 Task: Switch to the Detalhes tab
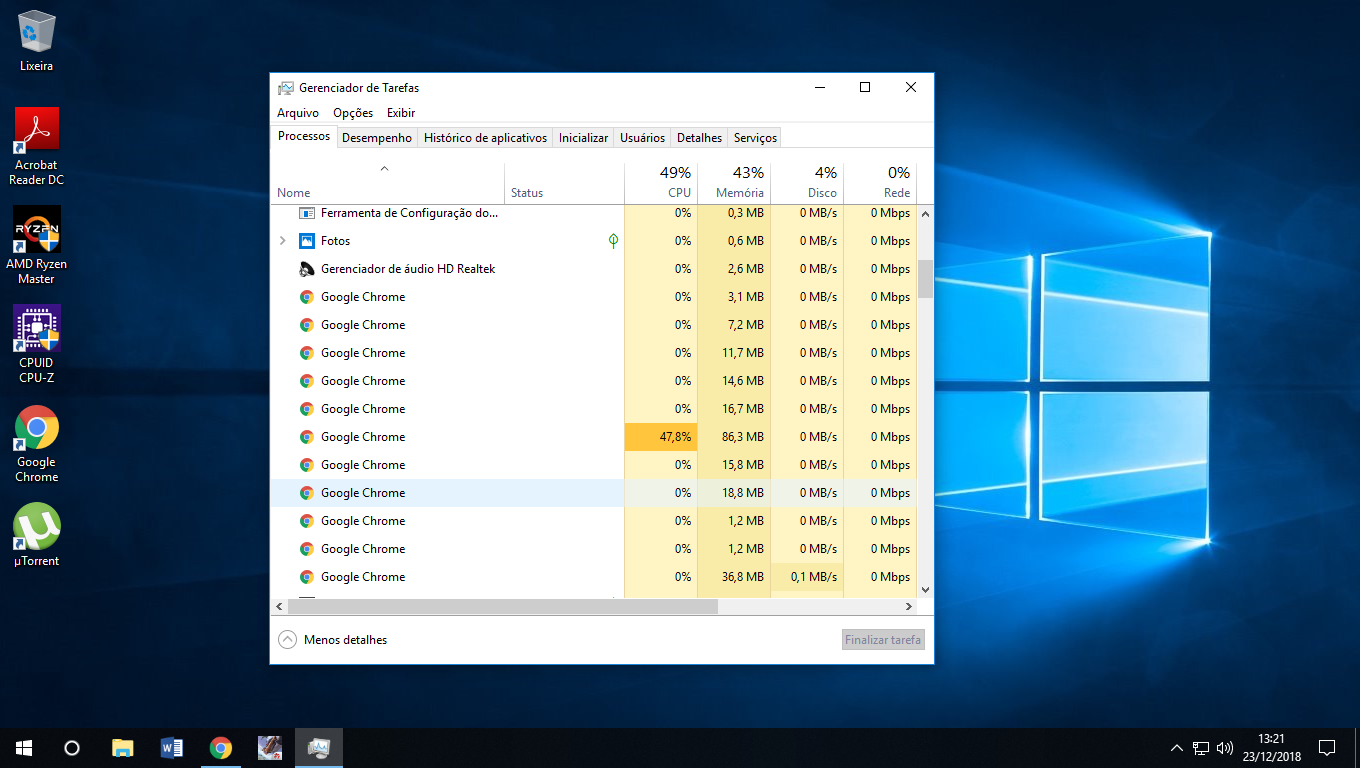(699, 138)
